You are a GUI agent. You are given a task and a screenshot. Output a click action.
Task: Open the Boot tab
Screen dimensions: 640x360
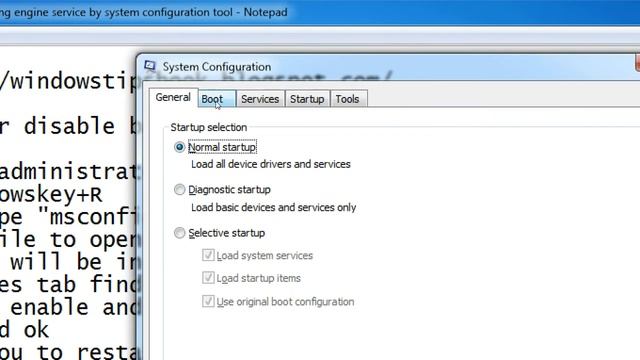[x=217, y=99]
